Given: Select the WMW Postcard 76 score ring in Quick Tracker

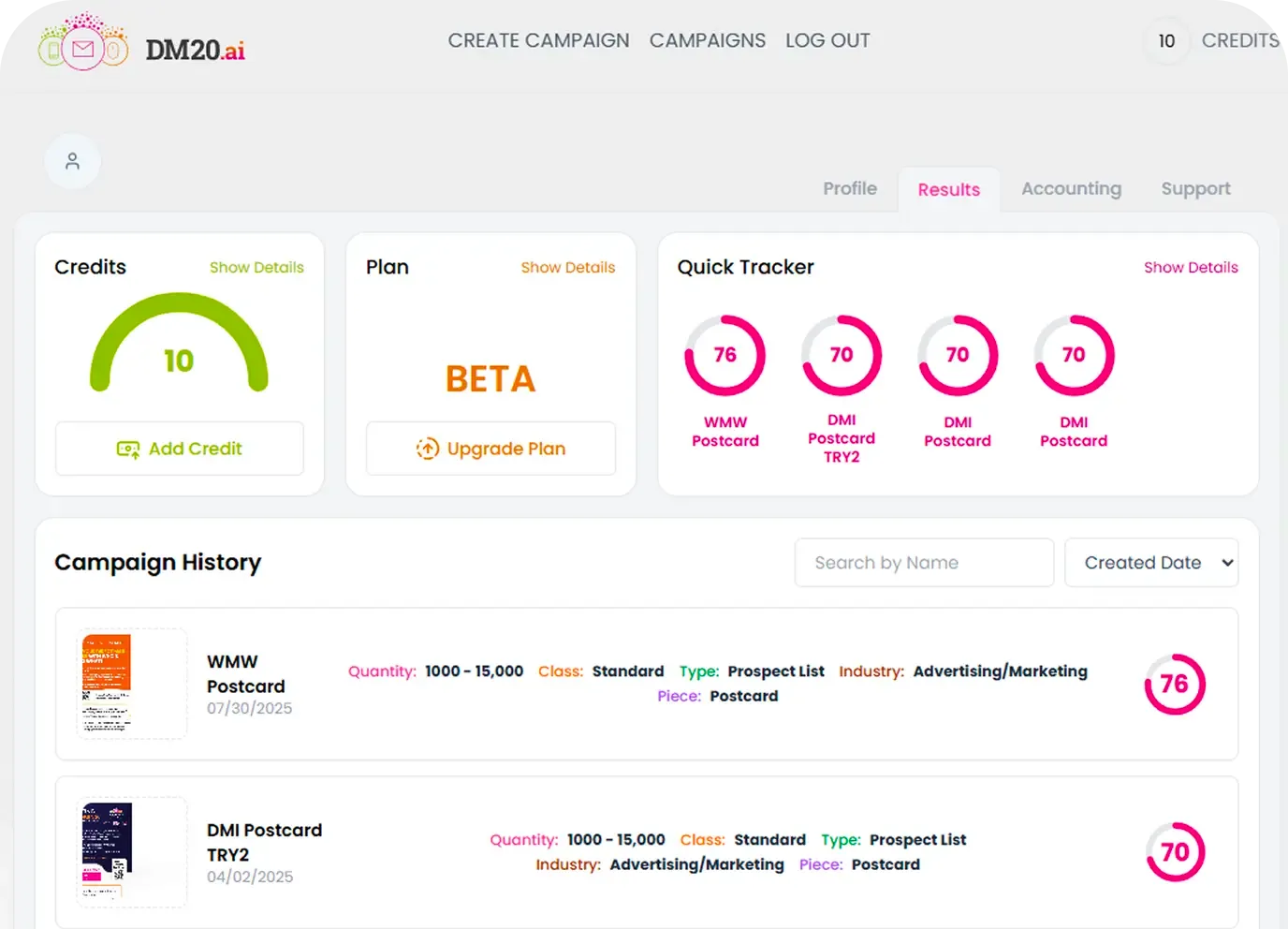Looking at the screenshot, I should coord(724,355).
